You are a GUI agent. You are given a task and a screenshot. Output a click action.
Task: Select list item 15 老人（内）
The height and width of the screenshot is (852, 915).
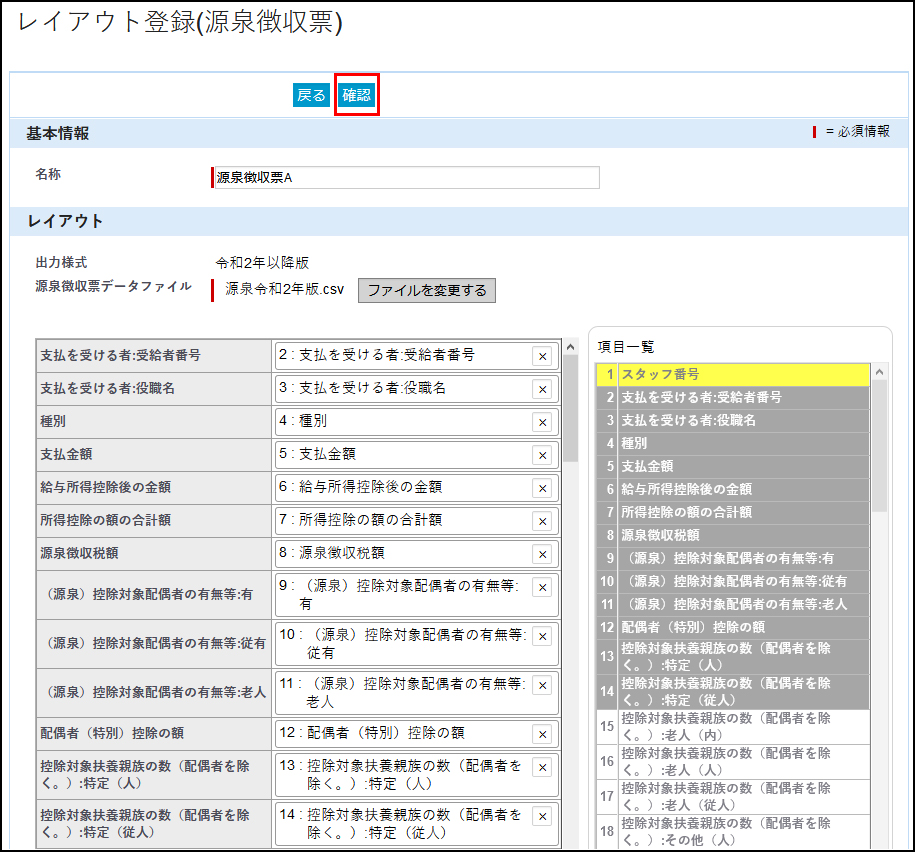(x=733, y=727)
